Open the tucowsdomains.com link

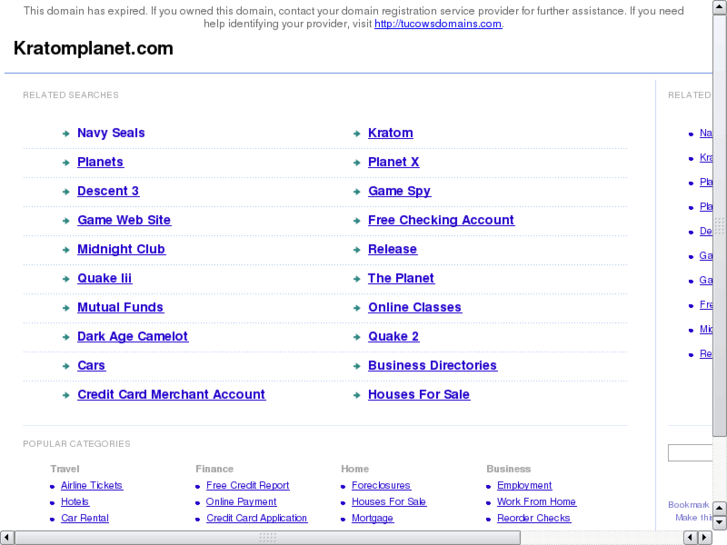click(438, 24)
